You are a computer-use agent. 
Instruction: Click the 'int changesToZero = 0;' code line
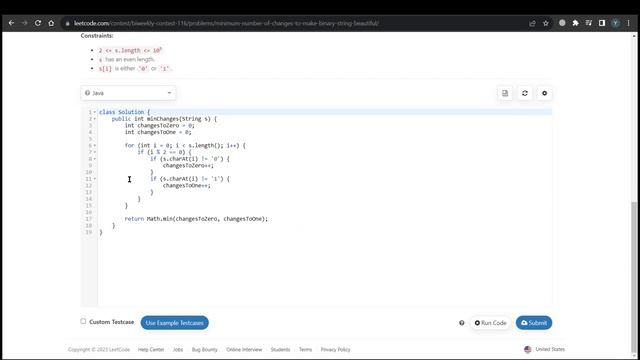(159, 125)
